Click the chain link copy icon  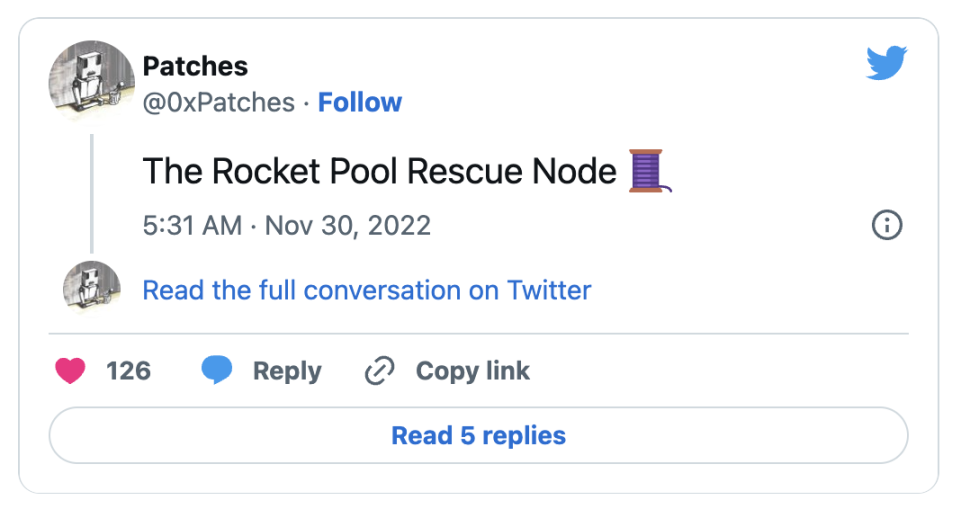[x=380, y=371]
